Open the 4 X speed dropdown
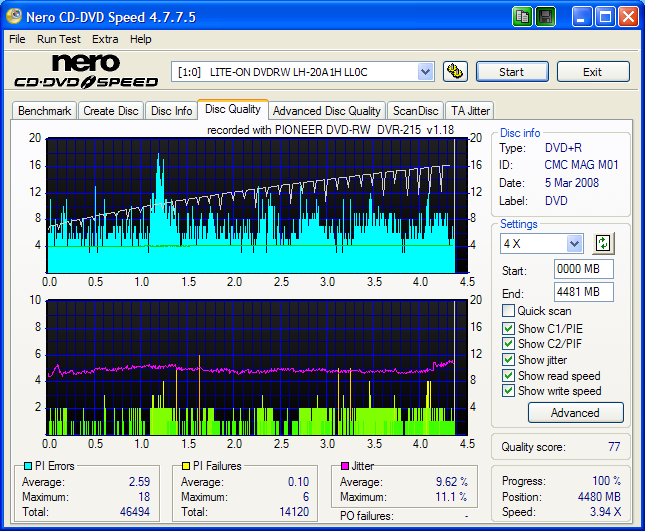645x531 pixels. (574, 244)
